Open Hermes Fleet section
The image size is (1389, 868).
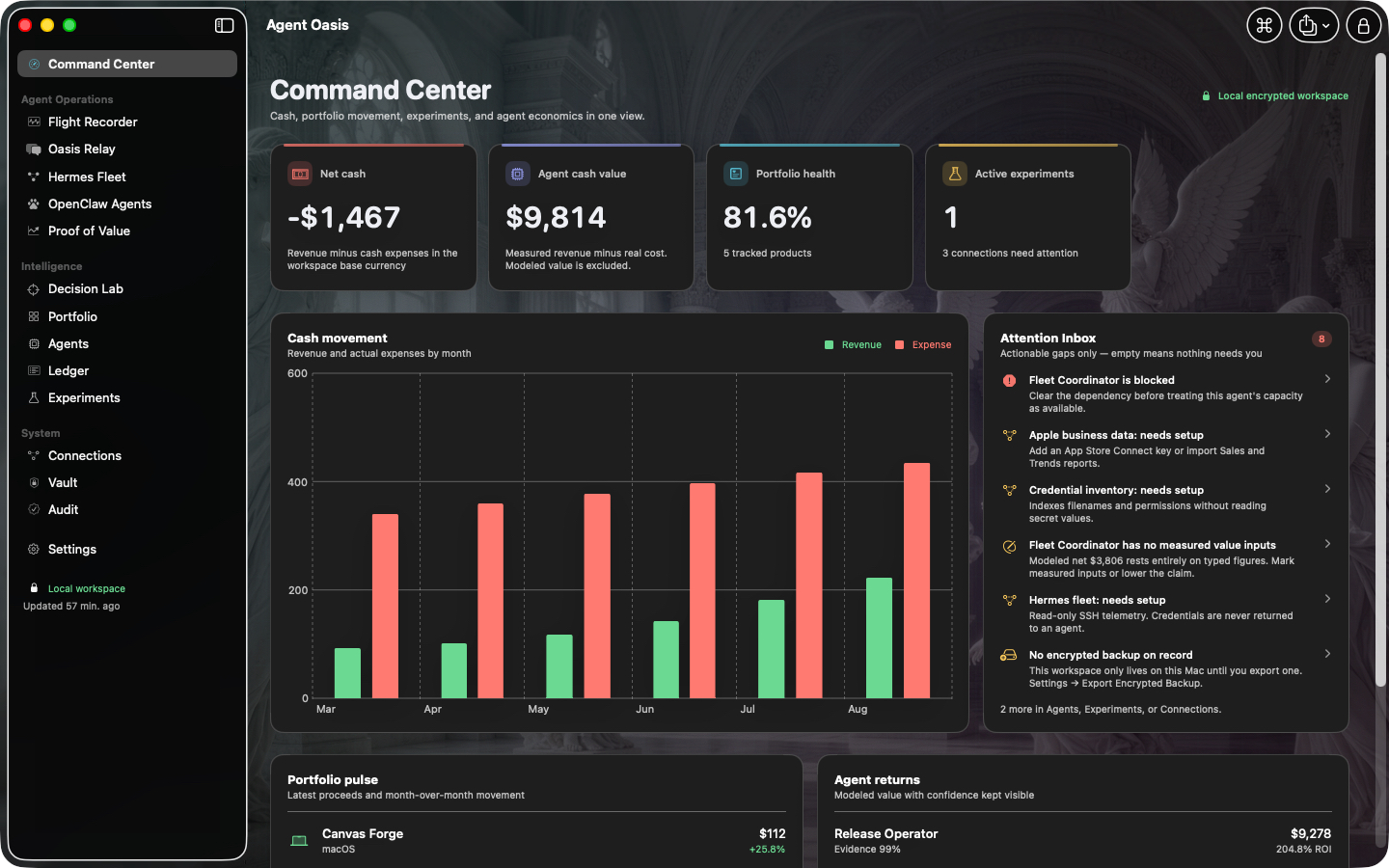click(x=127, y=177)
